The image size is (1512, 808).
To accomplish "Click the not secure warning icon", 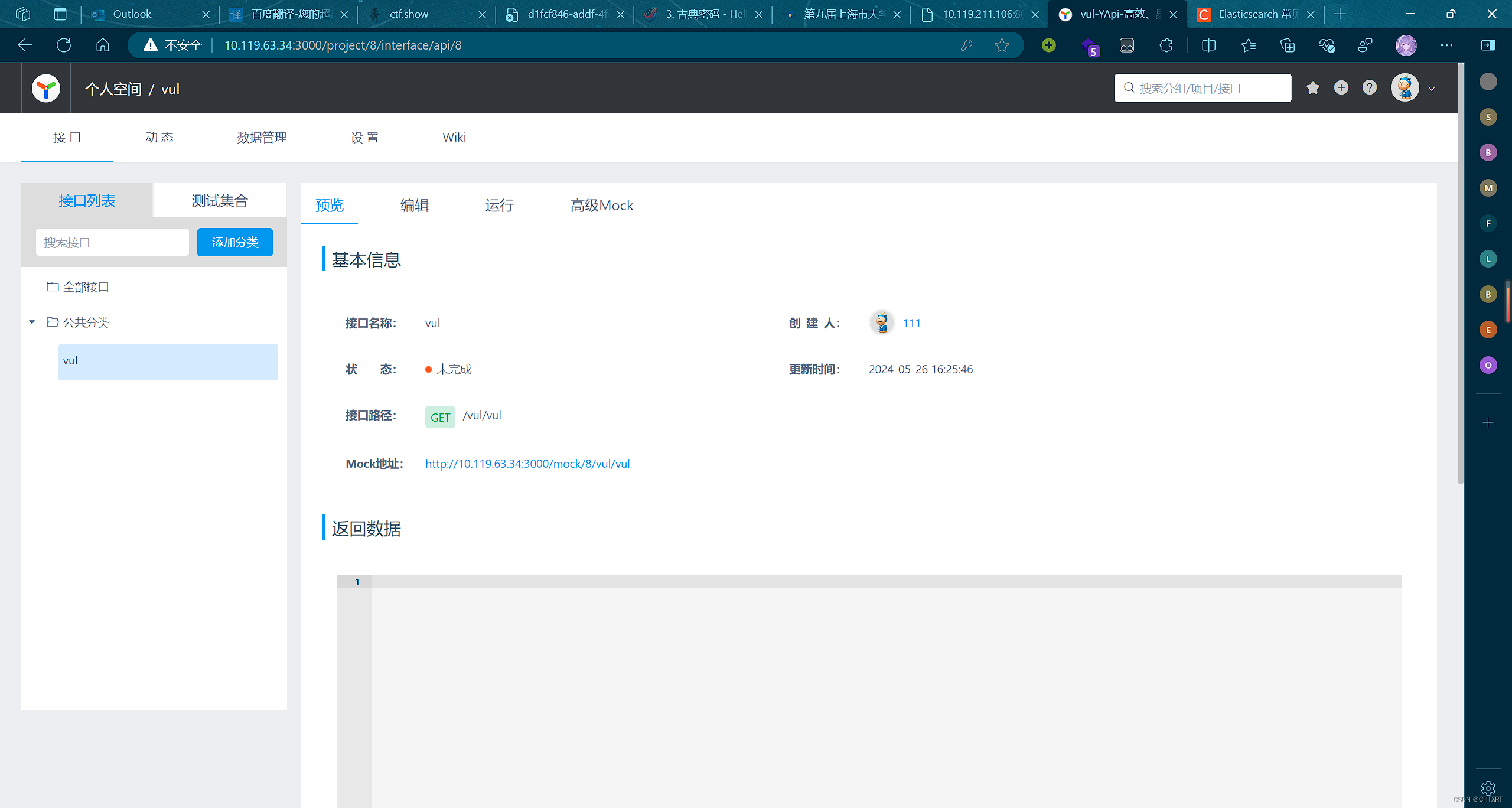I will click(151, 45).
